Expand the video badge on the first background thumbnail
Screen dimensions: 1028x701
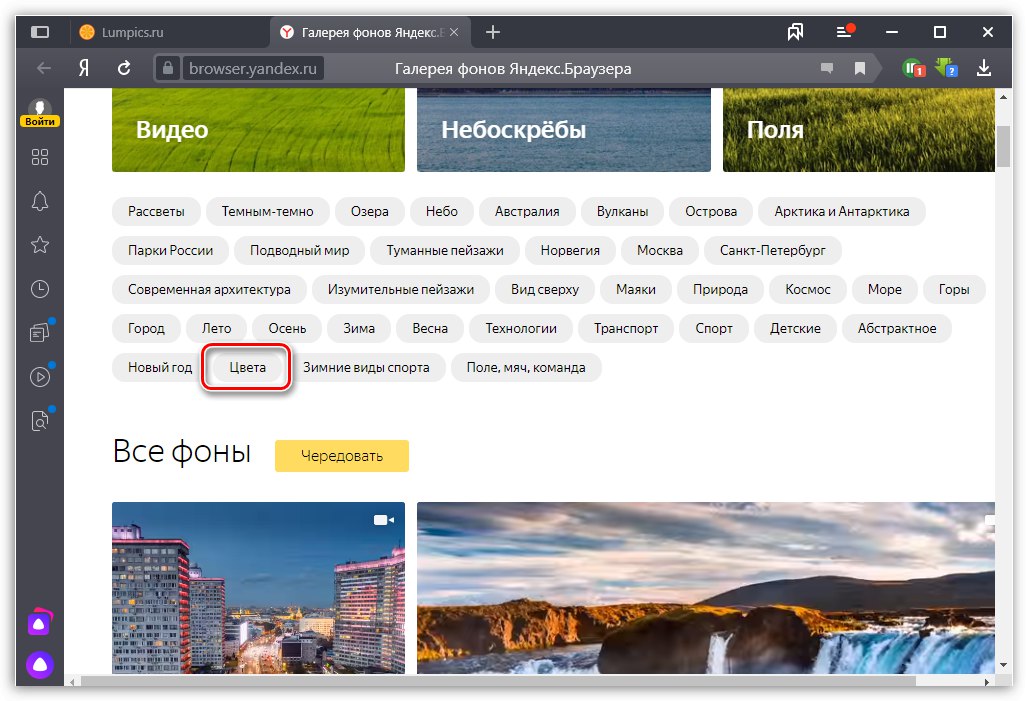click(x=383, y=518)
